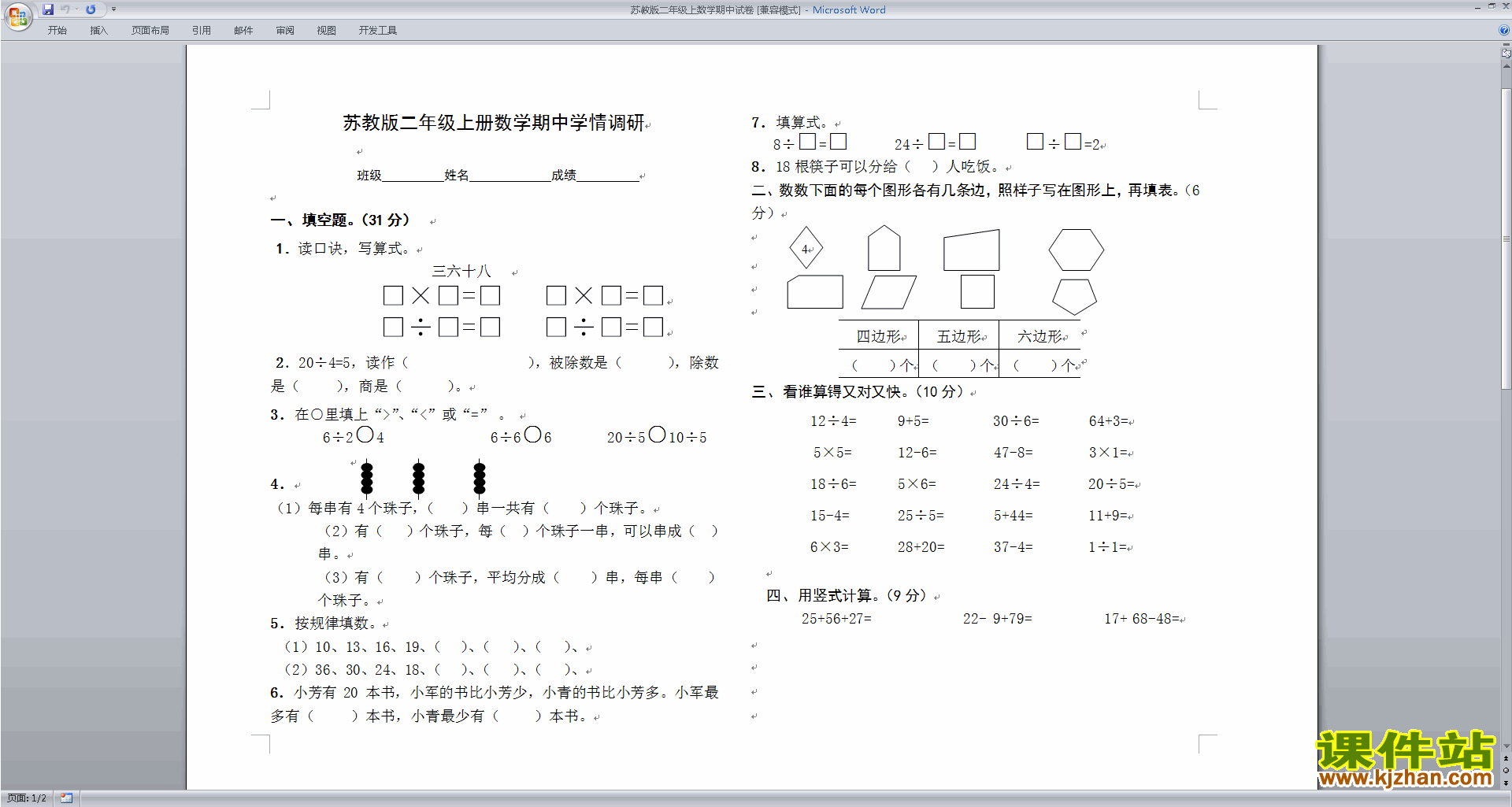The image size is (1512, 807).
Task: Switch to the 视图 ribbon tab
Action: point(327,31)
